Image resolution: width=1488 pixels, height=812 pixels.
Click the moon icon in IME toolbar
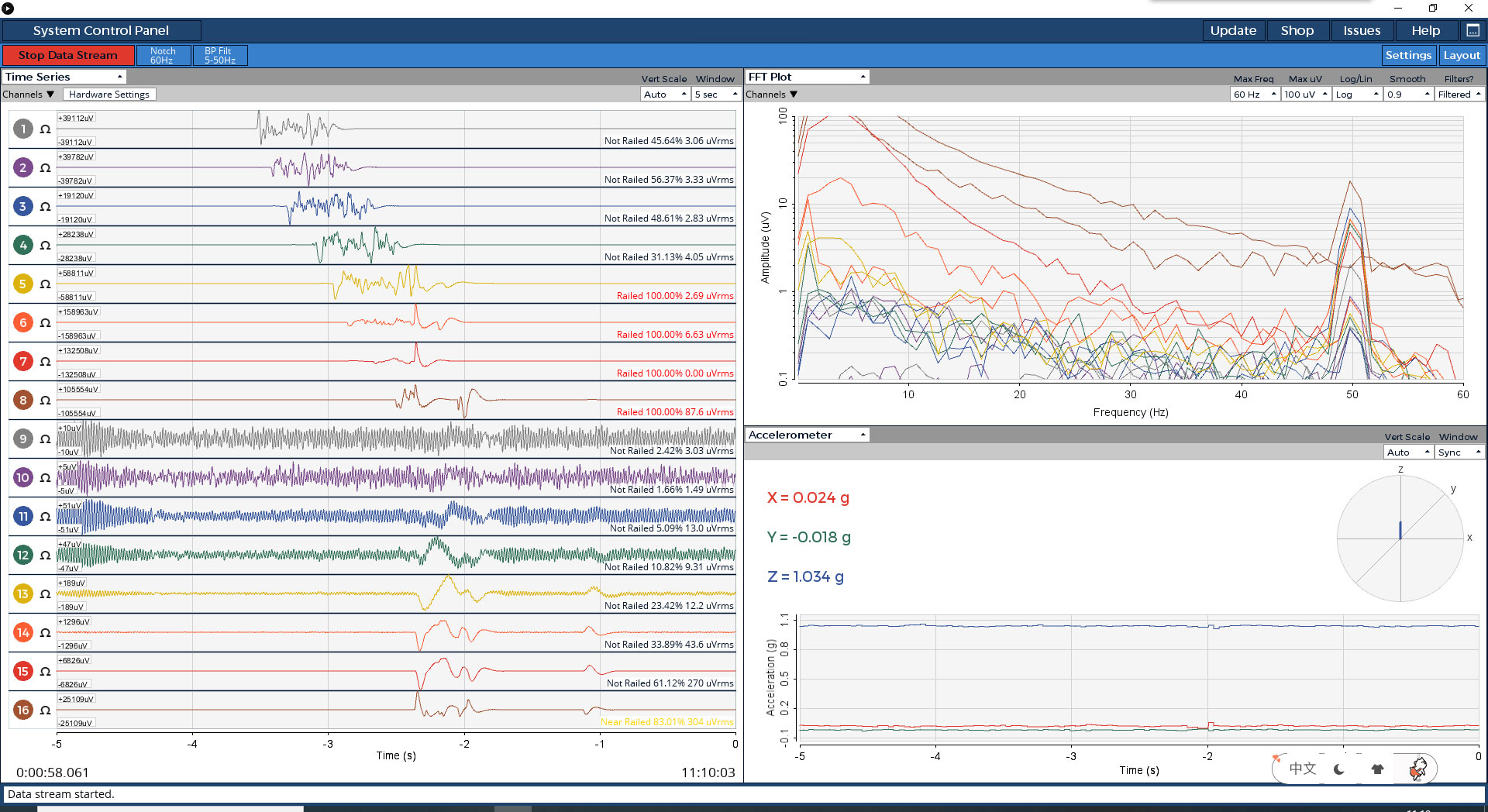(x=1338, y=769)
